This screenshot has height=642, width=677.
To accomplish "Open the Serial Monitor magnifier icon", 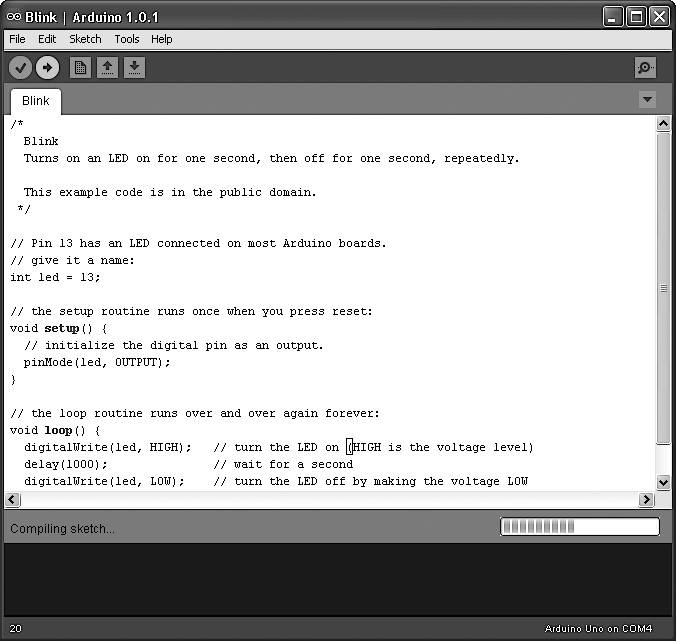I will point(645,68).
